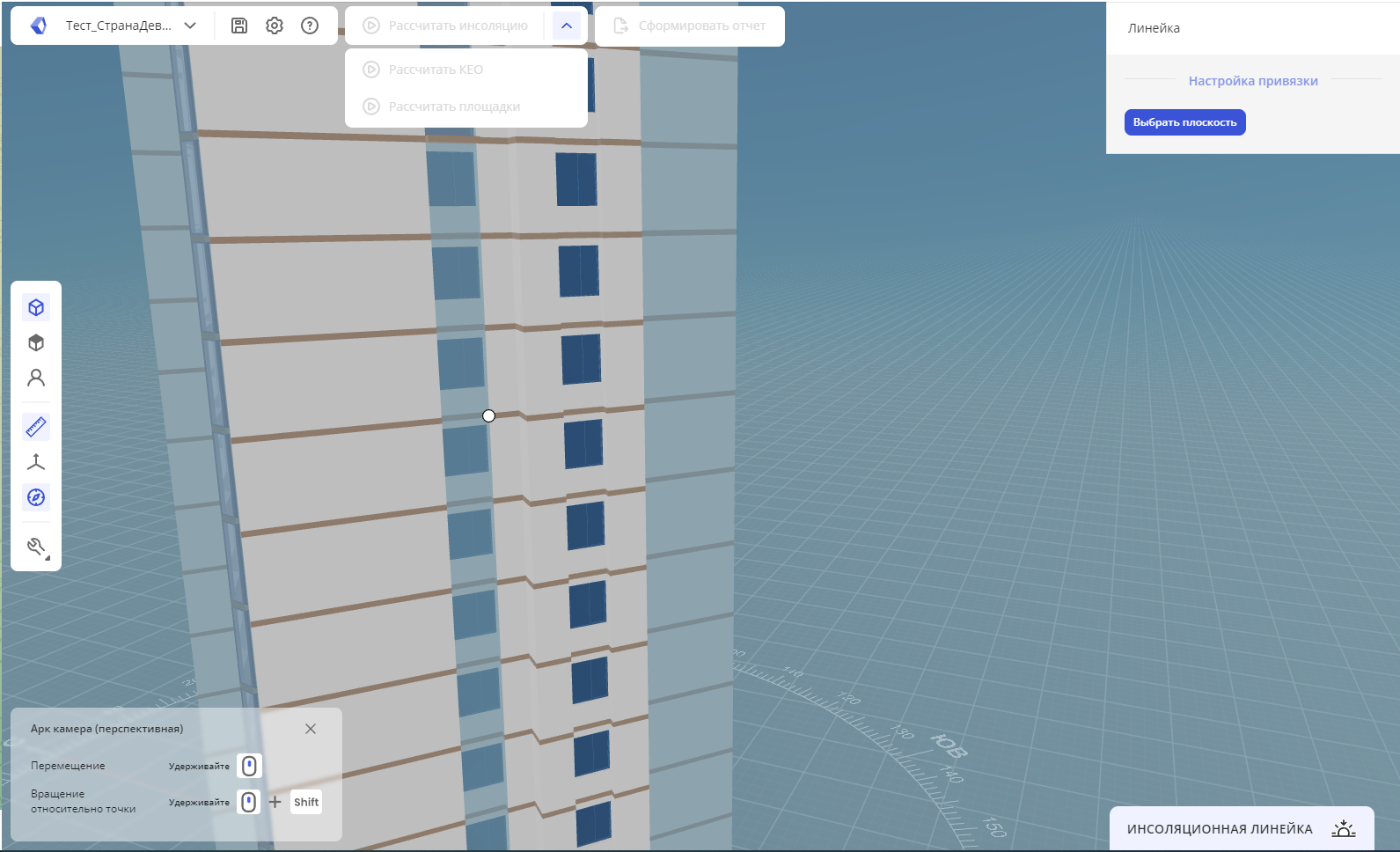Click the white snap point on building
The width and height of the screenshot is (1400, 852).
(489, 415)
